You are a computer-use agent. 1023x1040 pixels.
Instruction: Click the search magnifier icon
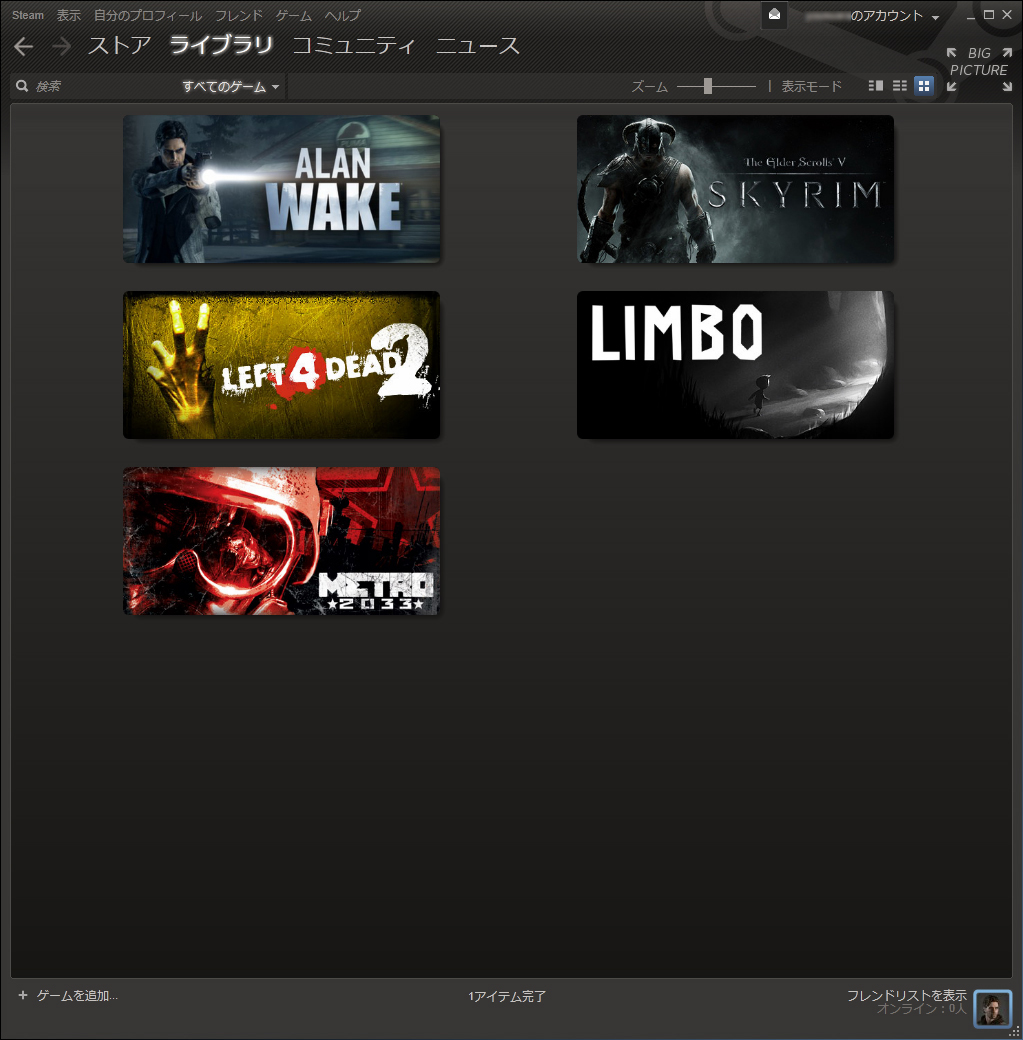pyautogui.click(x=22, y=86)
